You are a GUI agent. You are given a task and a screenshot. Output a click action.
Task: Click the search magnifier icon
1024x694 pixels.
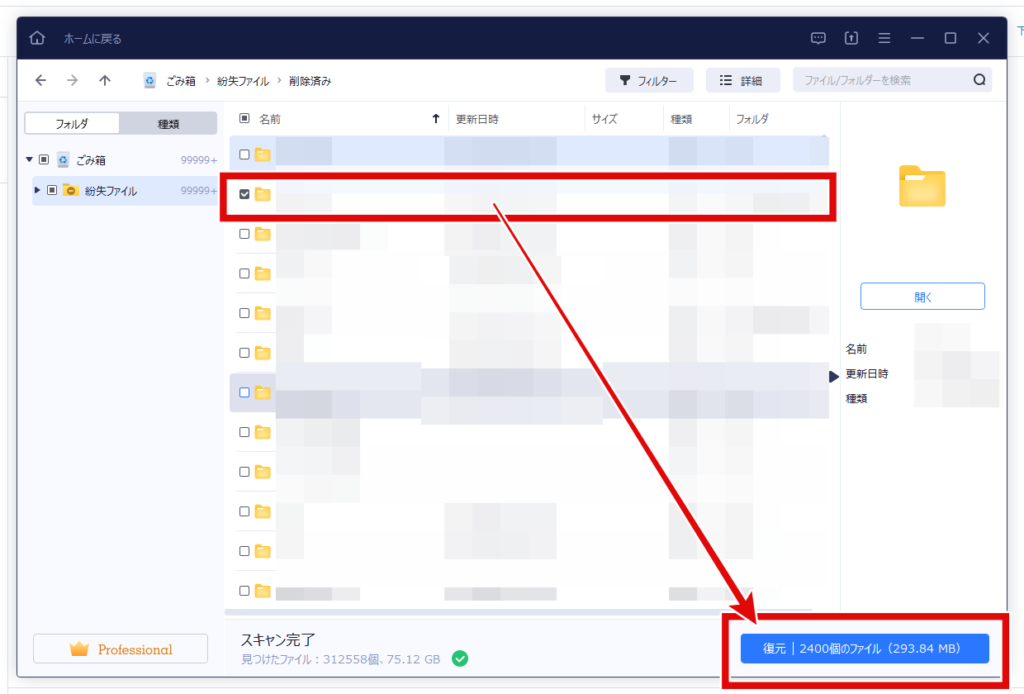point(979,80)
